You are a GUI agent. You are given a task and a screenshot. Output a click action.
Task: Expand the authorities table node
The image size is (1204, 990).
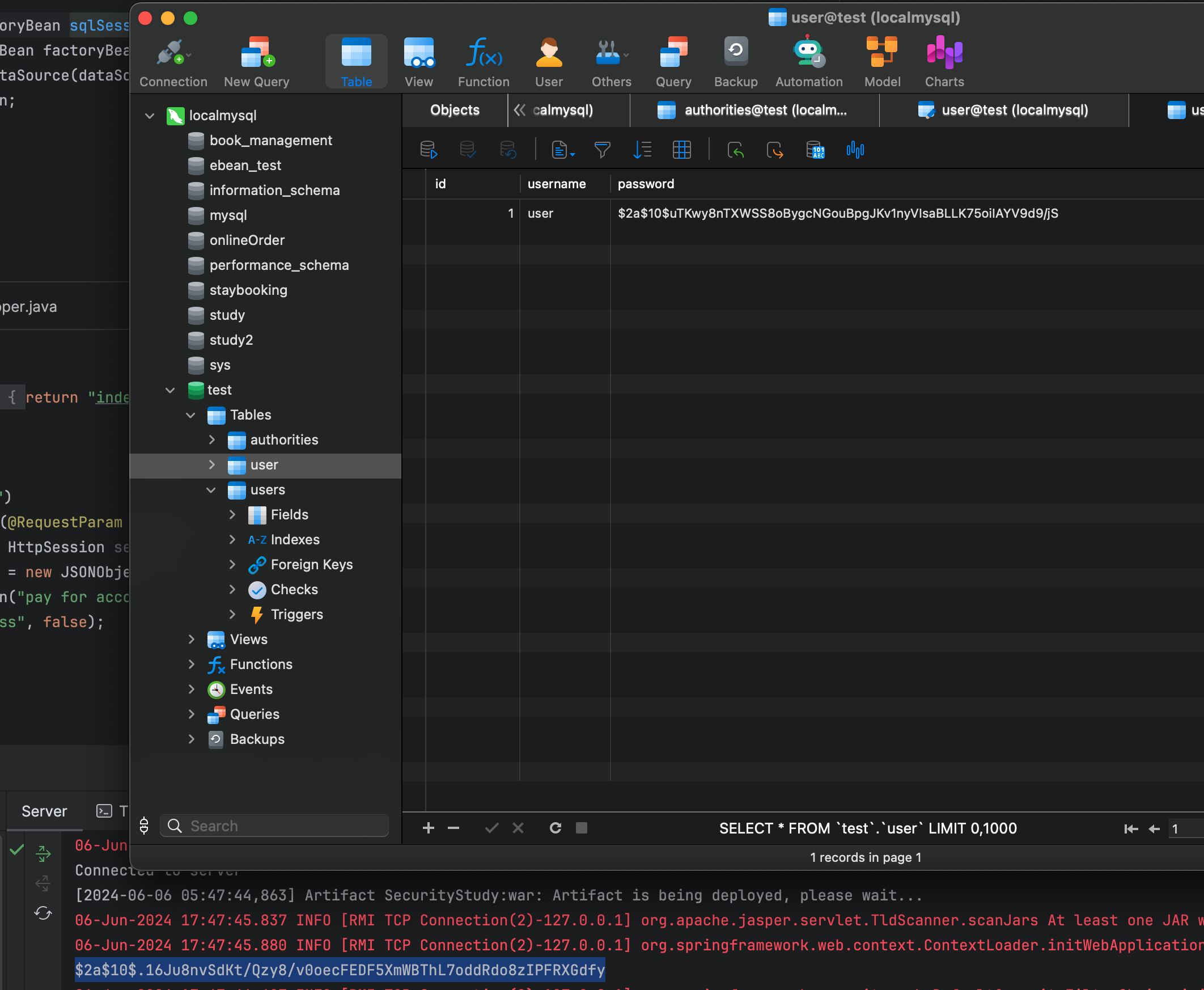[211, 439]
